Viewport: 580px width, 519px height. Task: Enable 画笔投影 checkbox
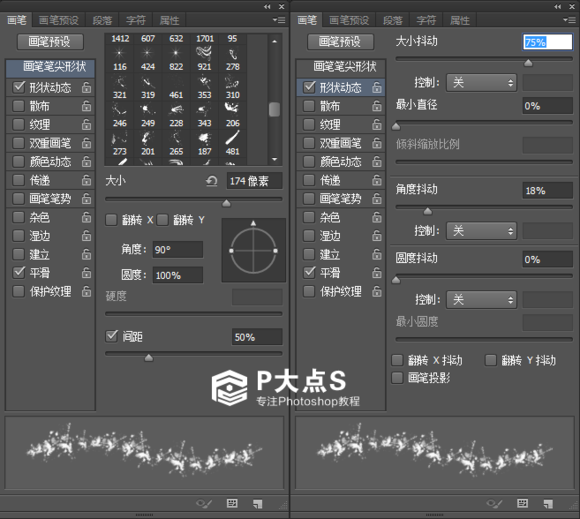(x=397, y=378)
